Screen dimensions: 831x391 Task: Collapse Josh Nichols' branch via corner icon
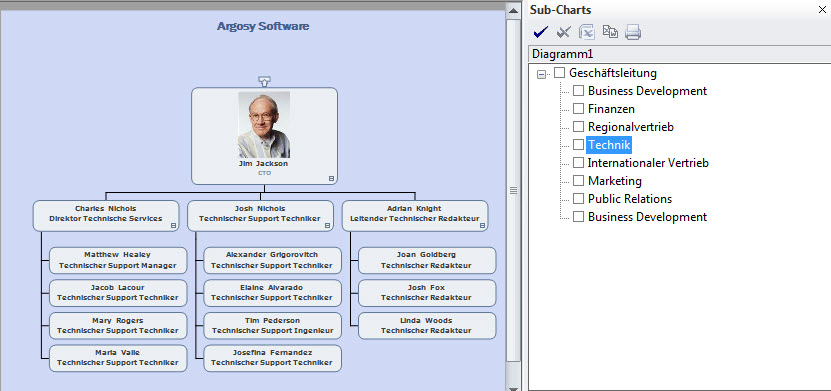coord(327,226)
